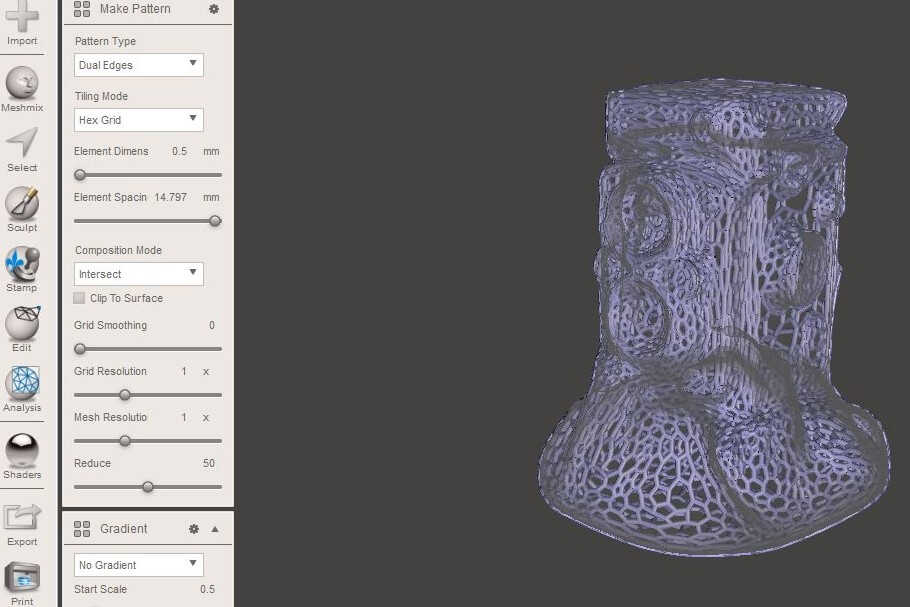Click the Make Pattern panel title
The height and width of the screenshot is (607, 910).
click(x=135, y=9)
